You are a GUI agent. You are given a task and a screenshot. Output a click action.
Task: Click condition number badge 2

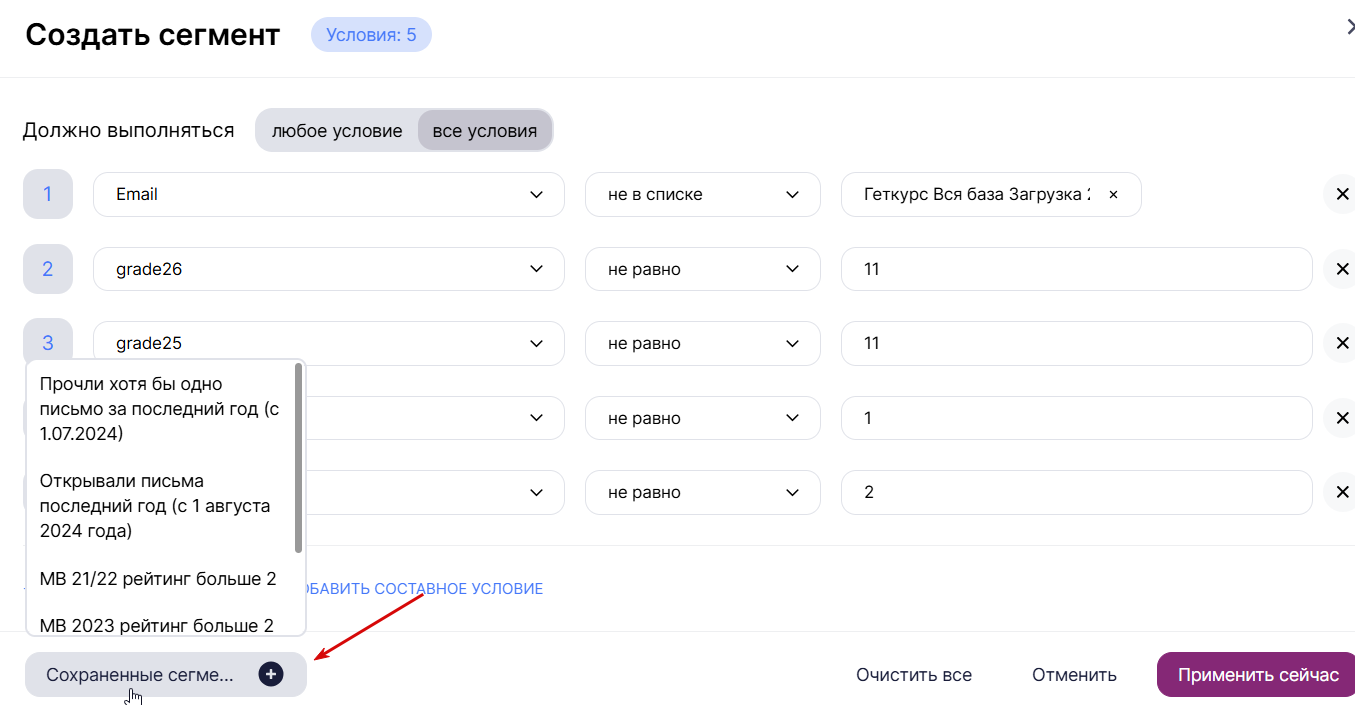pos(48,269)
